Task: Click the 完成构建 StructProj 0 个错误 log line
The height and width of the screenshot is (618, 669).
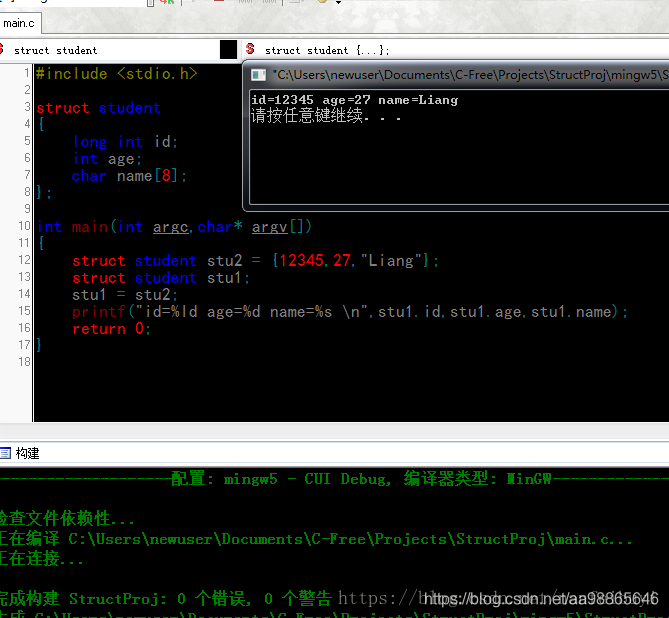Action: point(166,598)
